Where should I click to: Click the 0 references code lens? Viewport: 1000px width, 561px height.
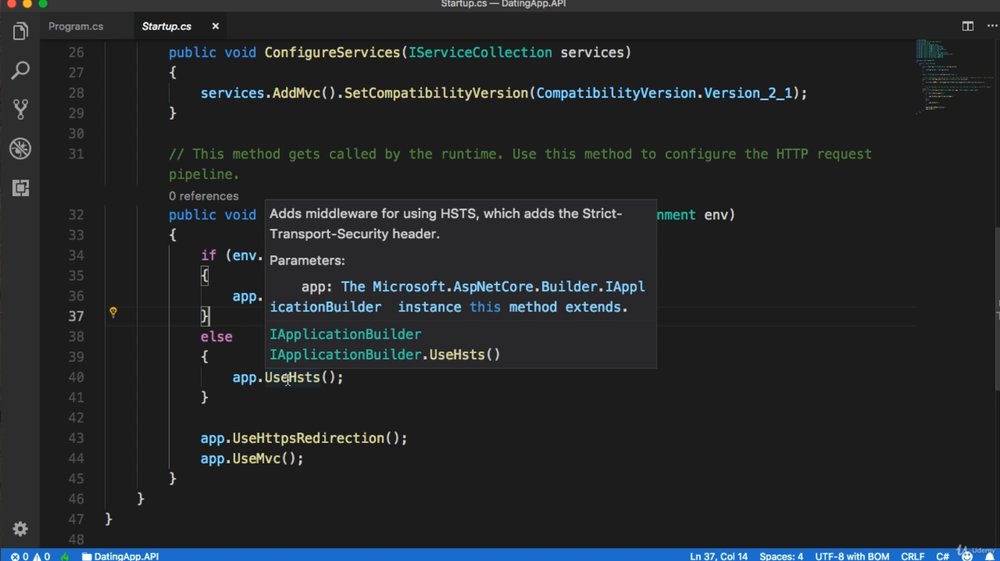click(x=203, y=196)
